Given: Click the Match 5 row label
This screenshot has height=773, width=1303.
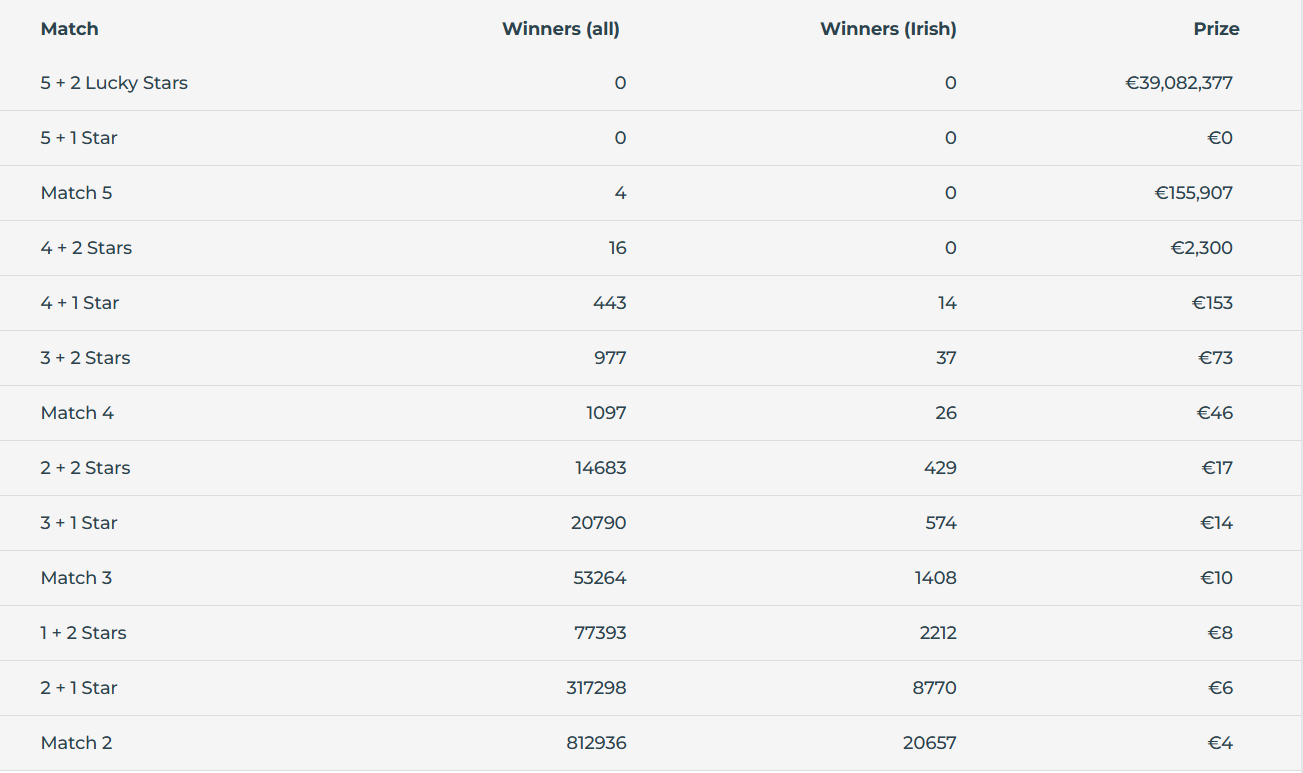Looking at the screenshot, I should coord(76,193).
